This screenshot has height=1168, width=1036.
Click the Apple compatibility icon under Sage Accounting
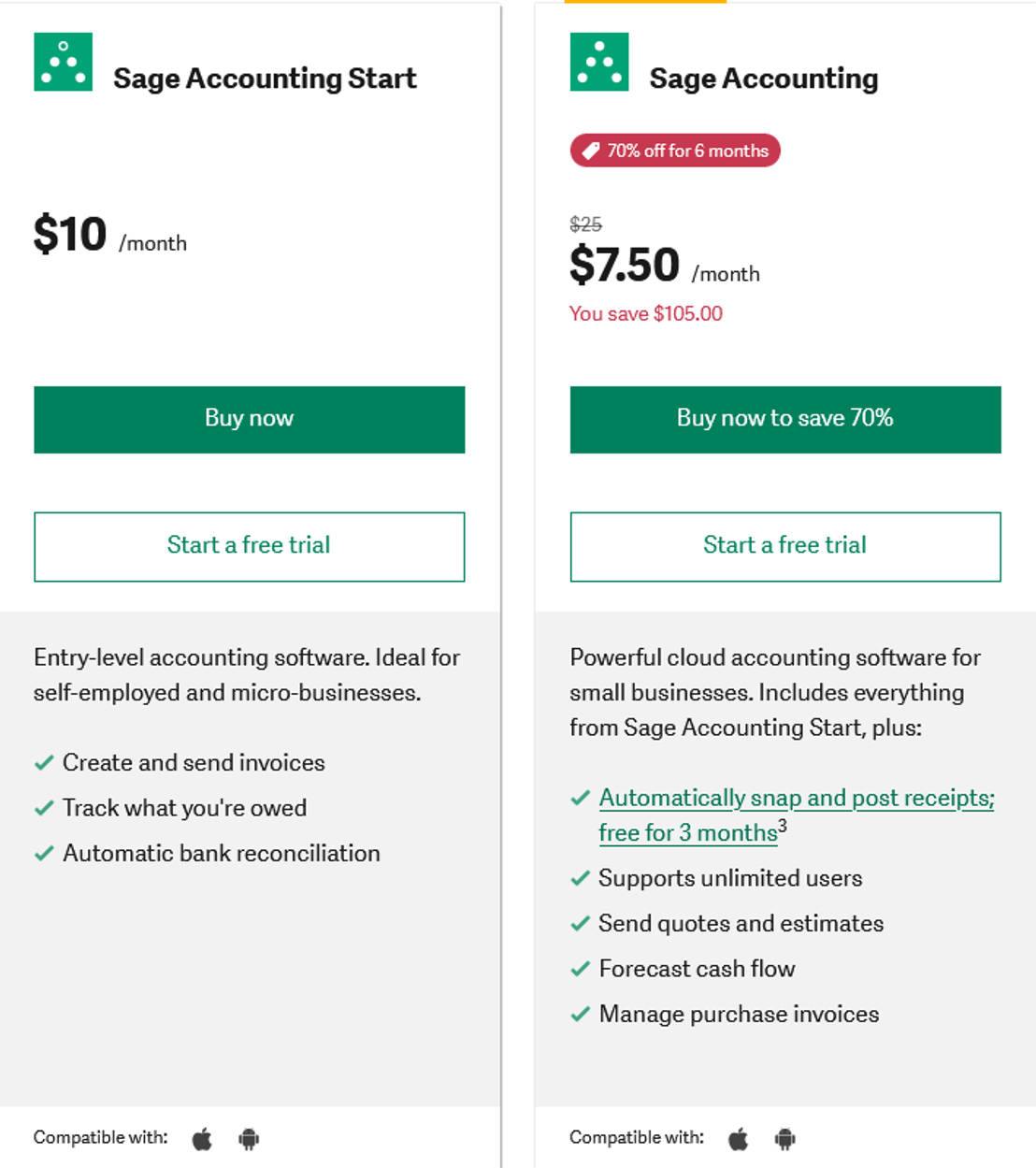point(738,1138)
